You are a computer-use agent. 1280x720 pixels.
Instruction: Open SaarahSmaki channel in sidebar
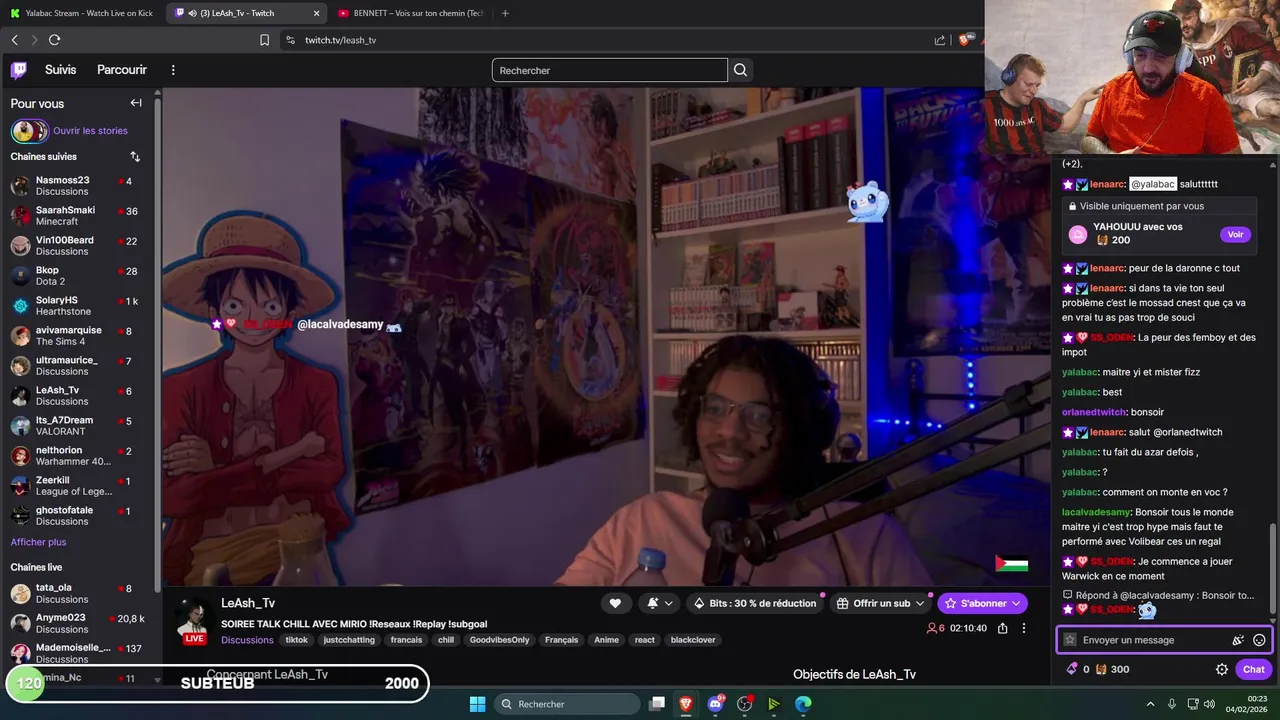78,216
